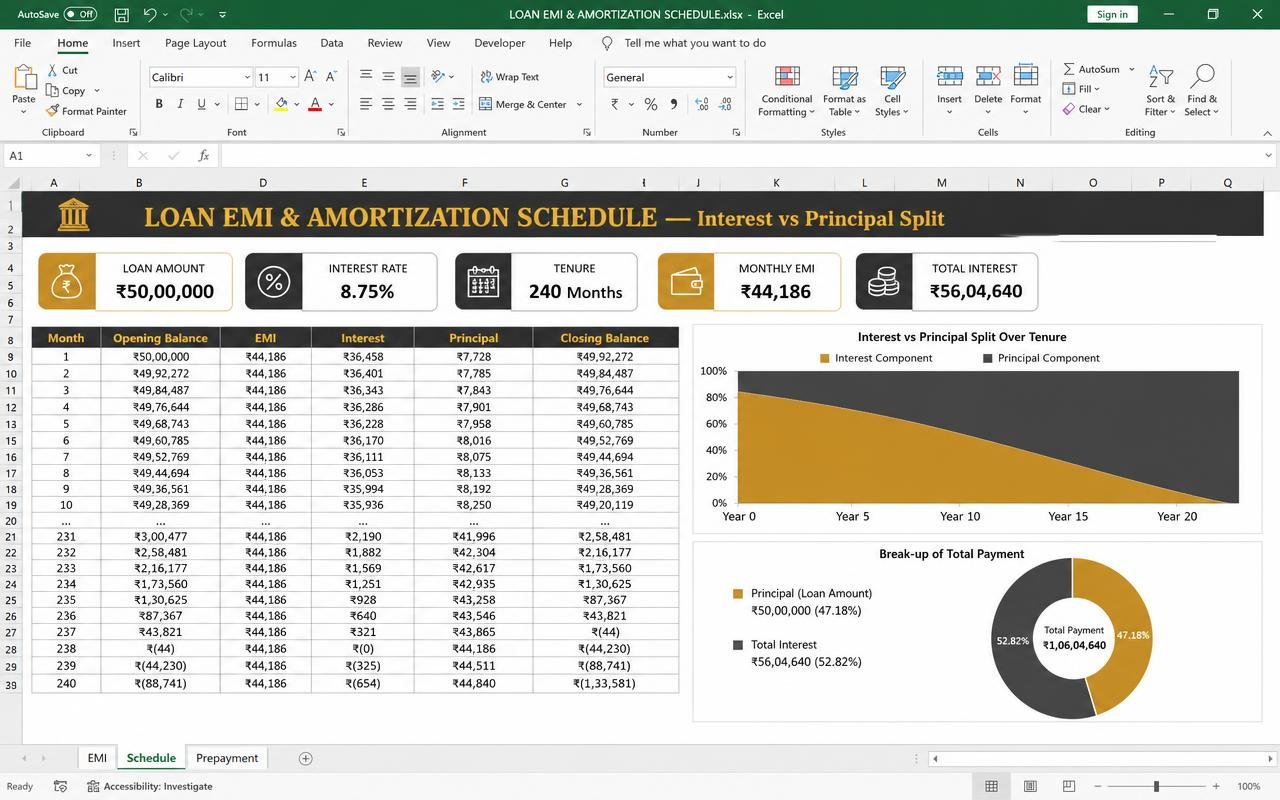Open the Page Layout tab
The width and height of the screenshot is (1280, 800).
pos(196,43)
